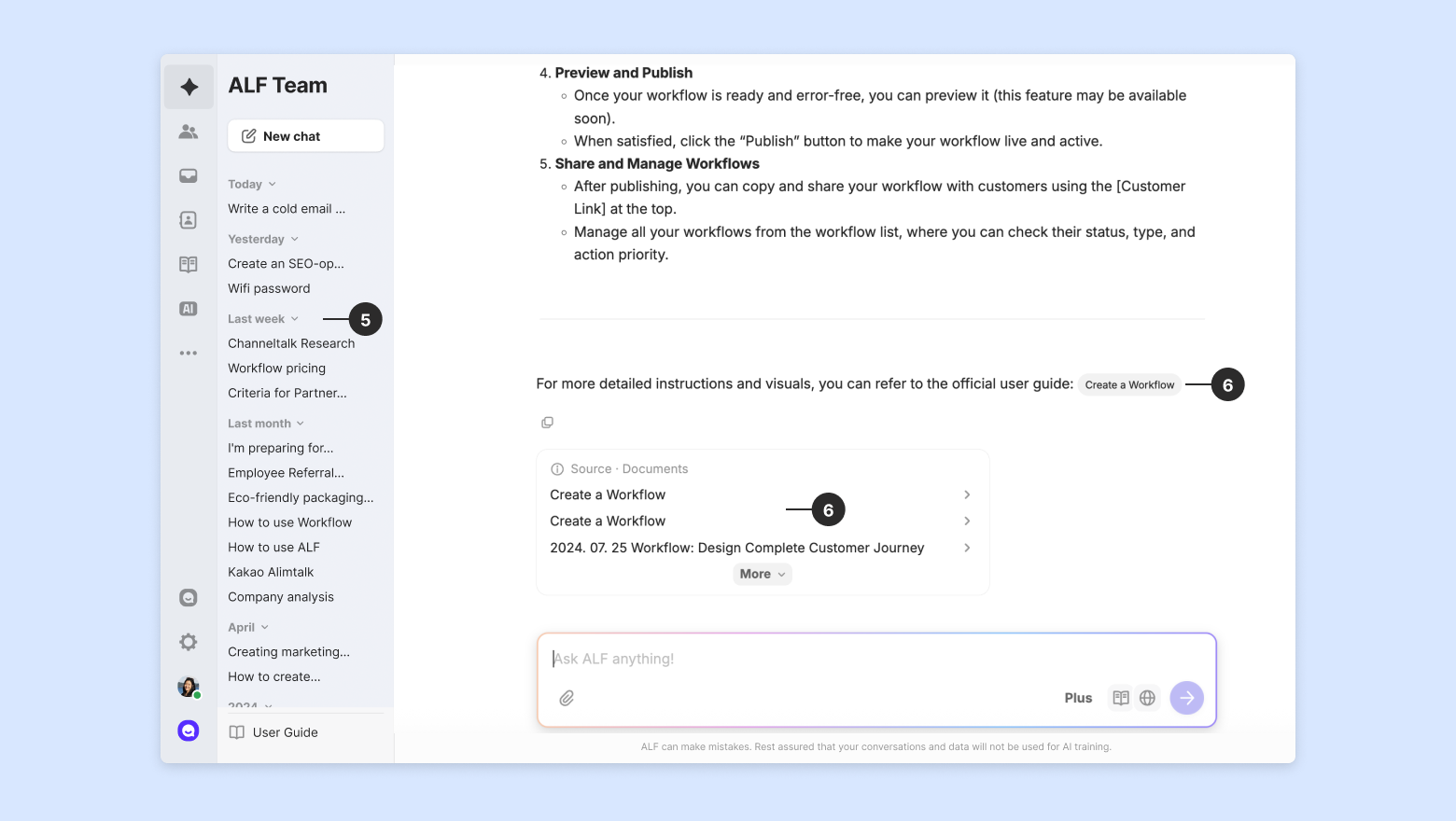Image resolution: width=1456 pixels, height=821 pixels.
Task: Open the contacts icon in sidebar
Action: [189, 220]
